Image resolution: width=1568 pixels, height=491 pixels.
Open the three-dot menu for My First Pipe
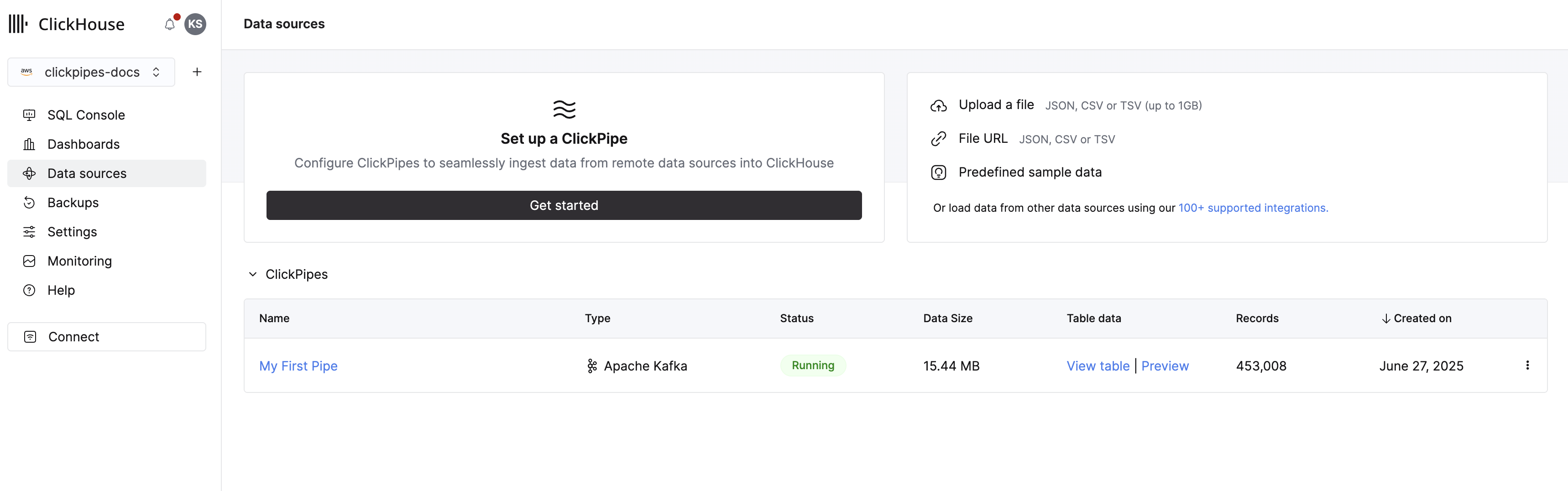coord(1526,365)
